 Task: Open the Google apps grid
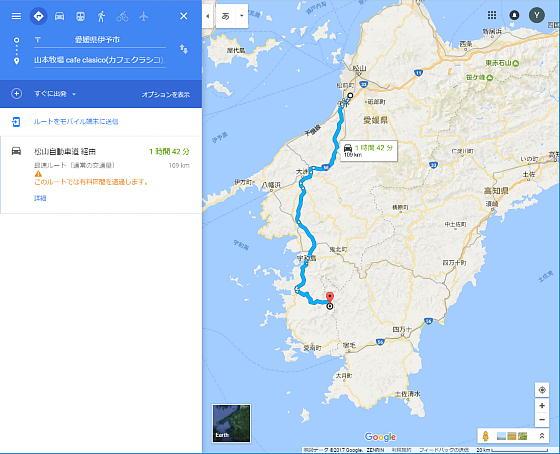click(492, 15)
